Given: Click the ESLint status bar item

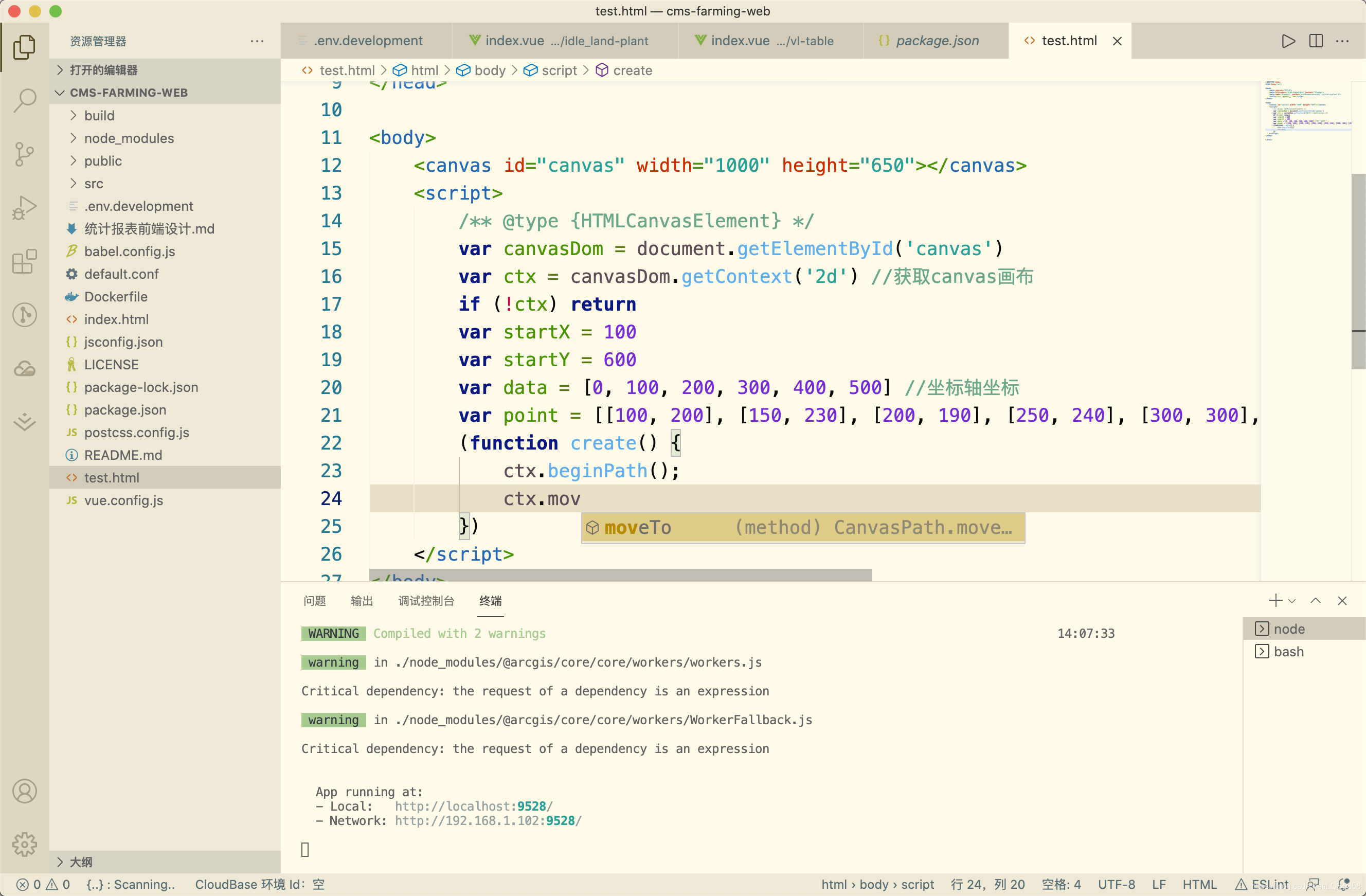Looking at the screenshot, I should tap(1262, 885).
